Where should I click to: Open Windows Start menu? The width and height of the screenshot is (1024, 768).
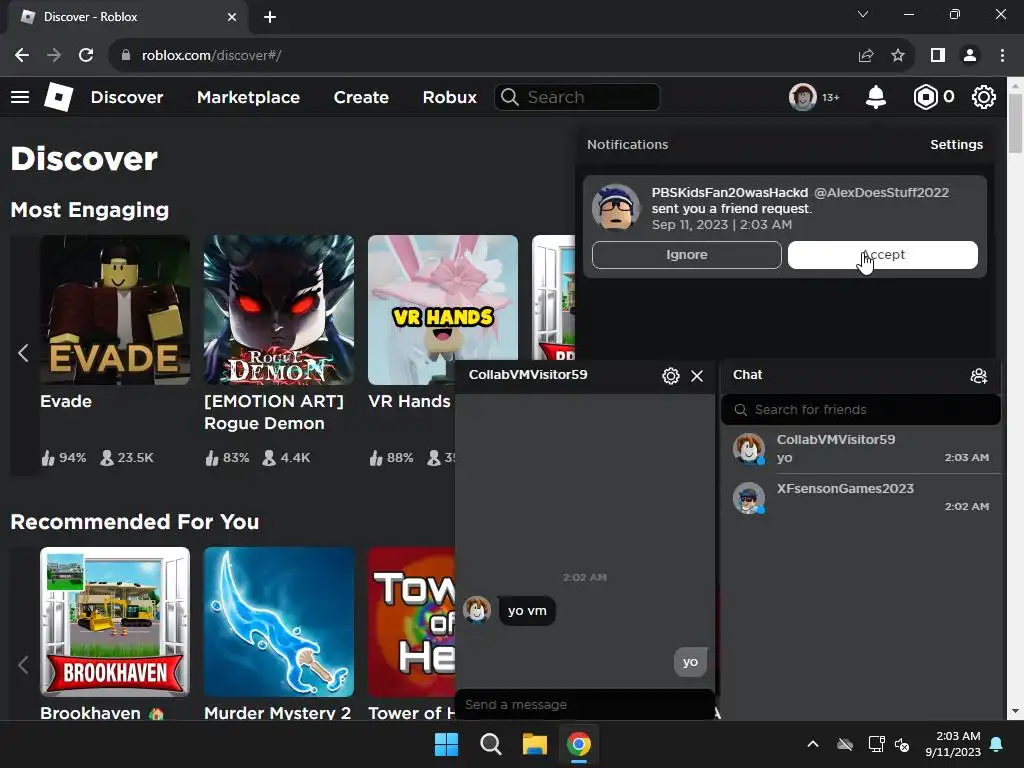point(447,744)
